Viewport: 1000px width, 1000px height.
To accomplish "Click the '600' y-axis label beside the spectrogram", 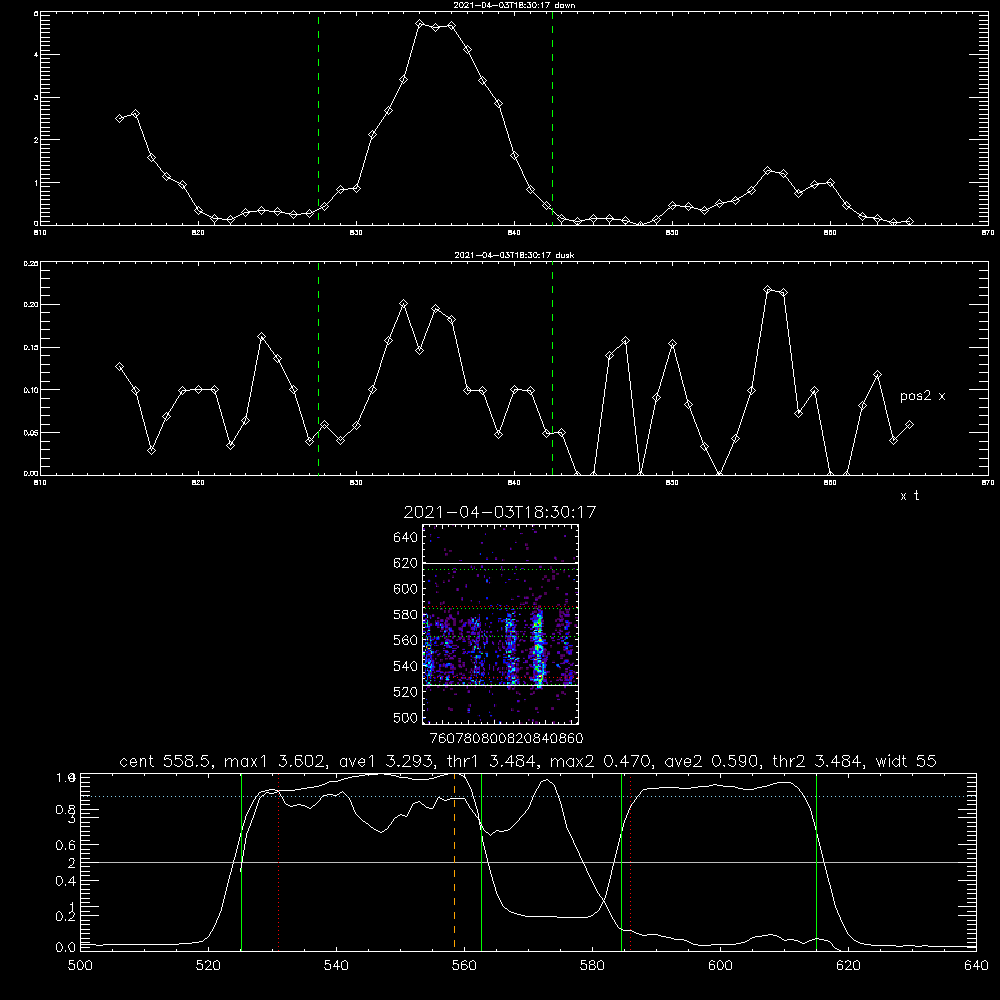I will (x=406, y=589).
